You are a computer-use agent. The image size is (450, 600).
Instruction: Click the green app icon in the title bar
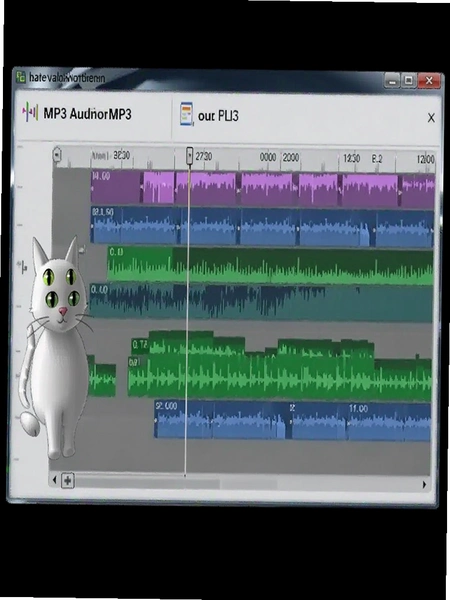21,78
